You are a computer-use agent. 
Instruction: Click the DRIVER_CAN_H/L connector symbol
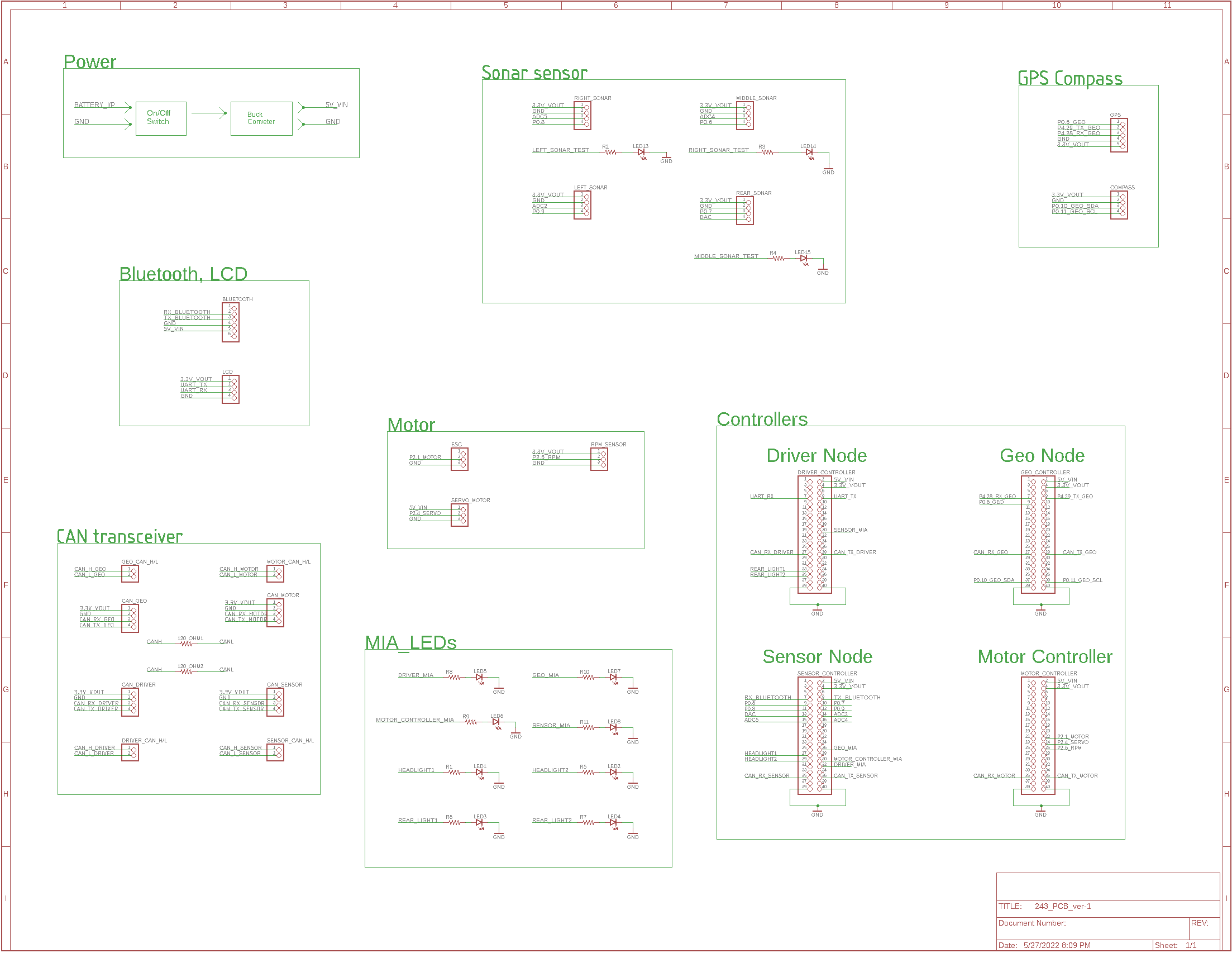tap(130, 752)
